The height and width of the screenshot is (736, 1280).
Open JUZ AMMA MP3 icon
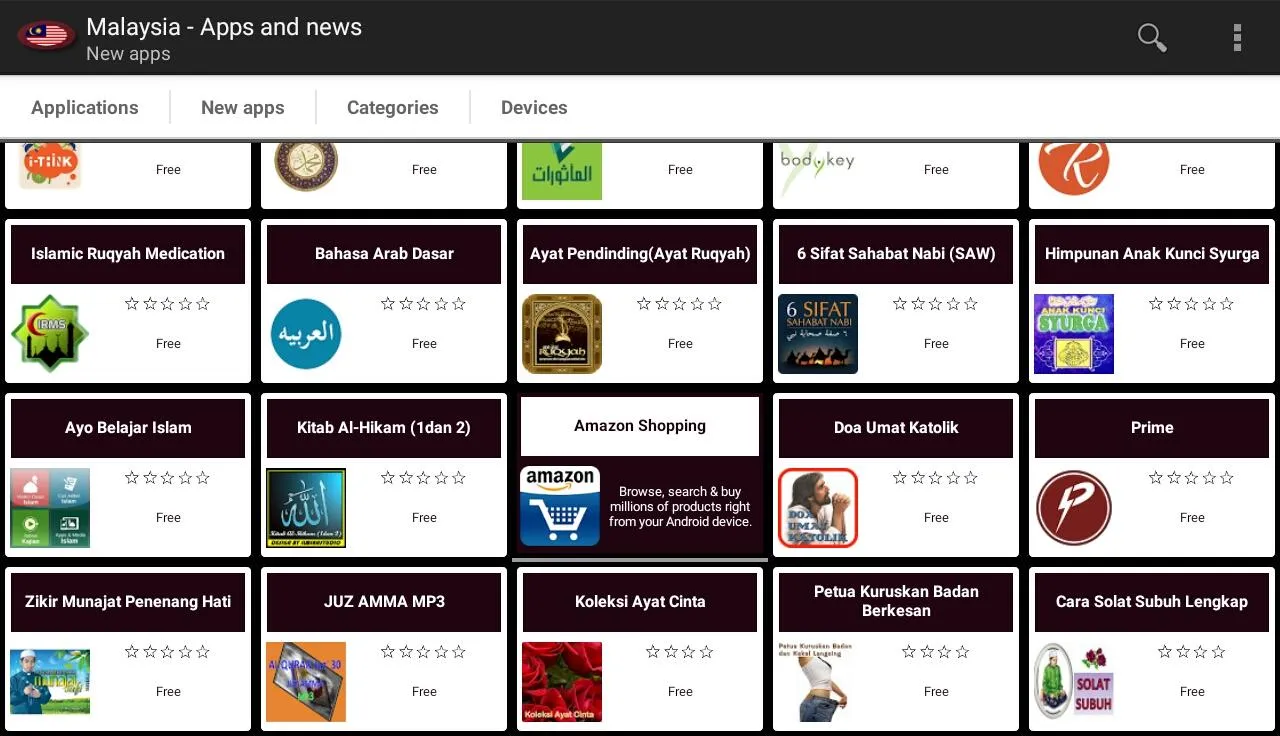(306, 682)
